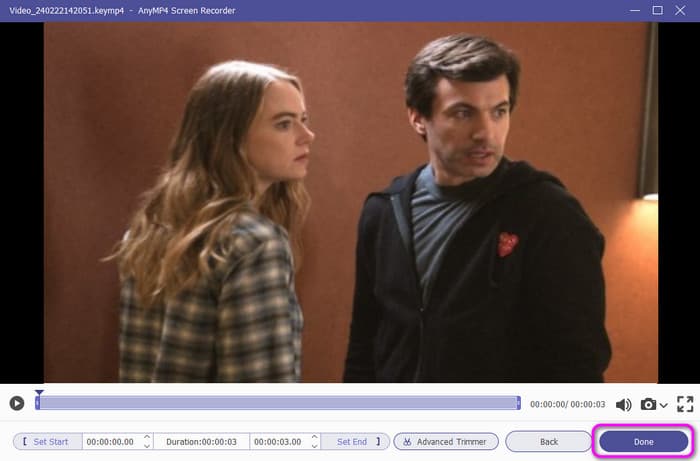The image size is (700, 461).
Task: Select the right trim end handle
Action: [x=518, y=403]
